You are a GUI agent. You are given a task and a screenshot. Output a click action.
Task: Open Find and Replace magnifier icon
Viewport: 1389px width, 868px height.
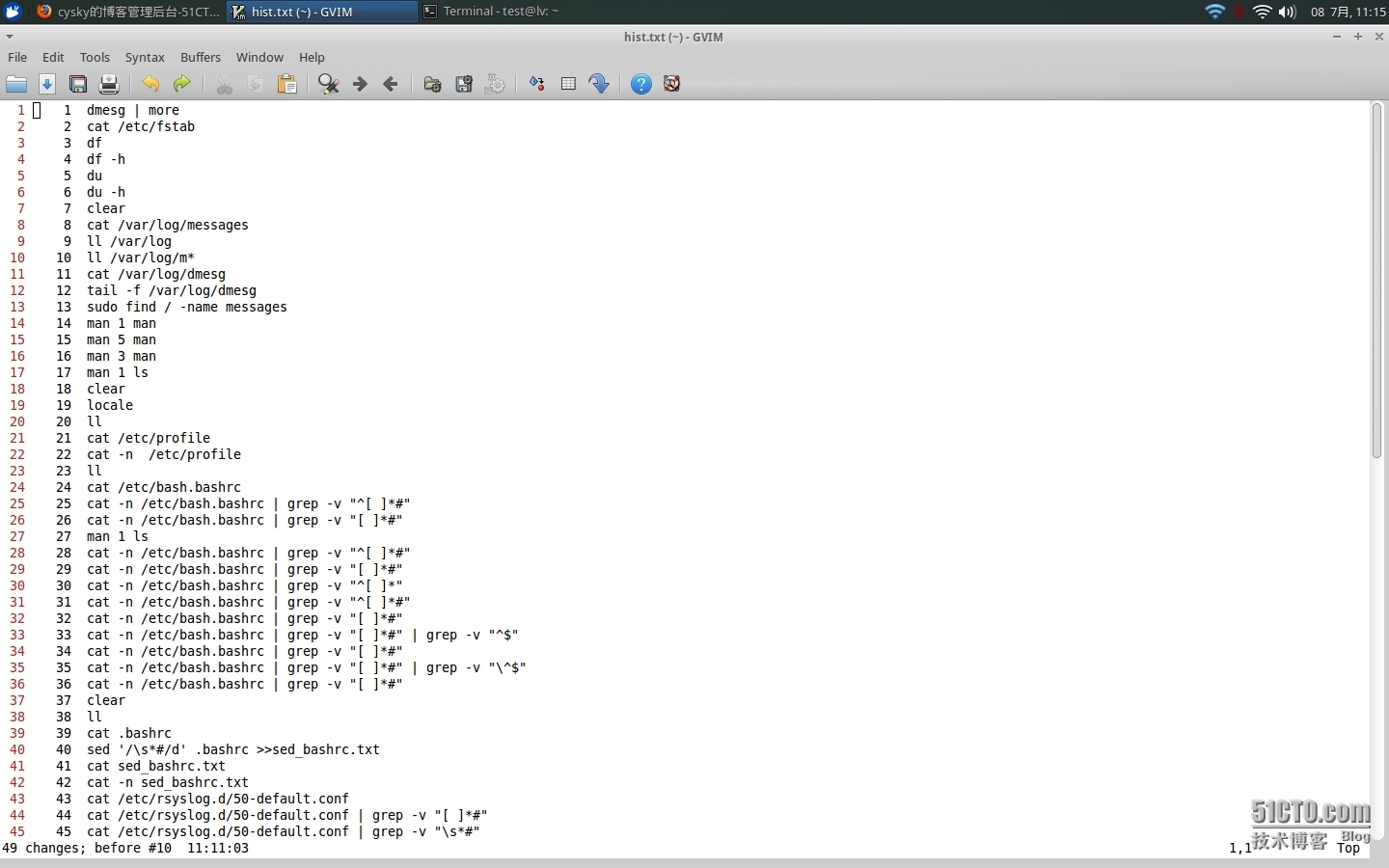click(x=328, y=84)
